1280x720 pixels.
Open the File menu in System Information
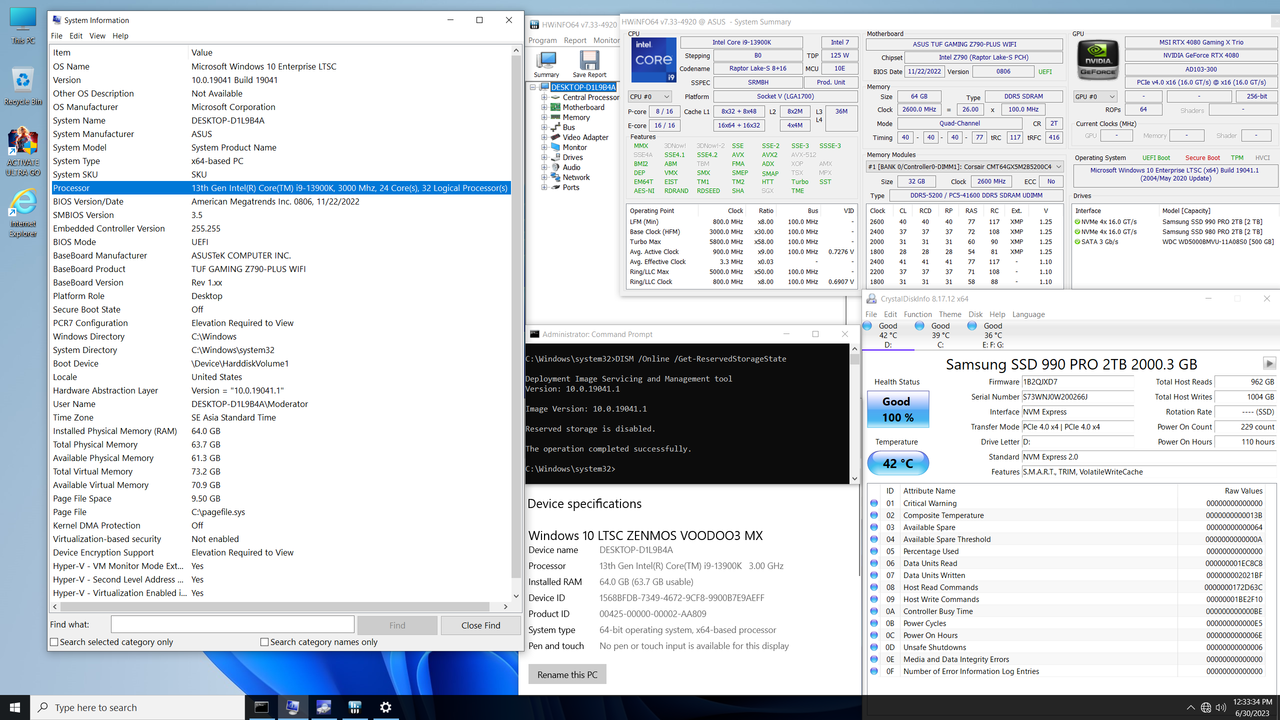(x=57, y=36)
